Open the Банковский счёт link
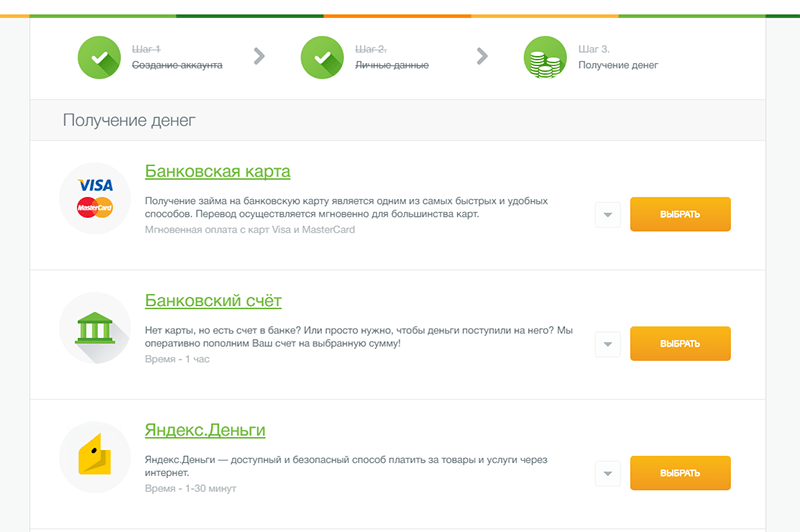 click(x=213, y=301)
